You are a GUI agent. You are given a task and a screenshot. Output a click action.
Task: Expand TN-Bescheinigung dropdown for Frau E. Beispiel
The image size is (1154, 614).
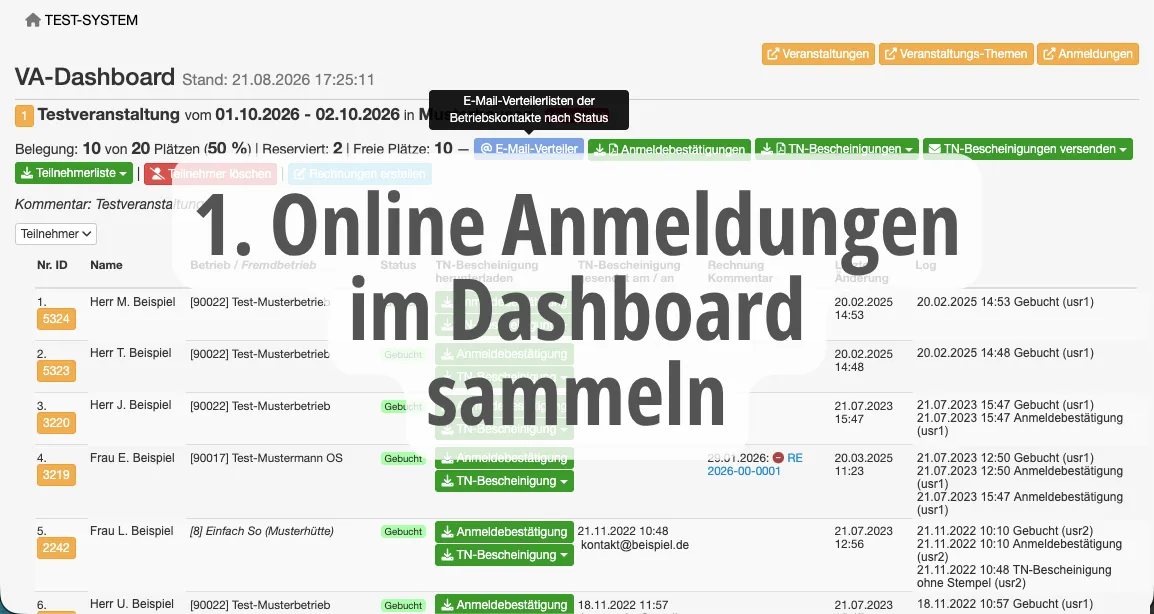click(x=504, y=481)
